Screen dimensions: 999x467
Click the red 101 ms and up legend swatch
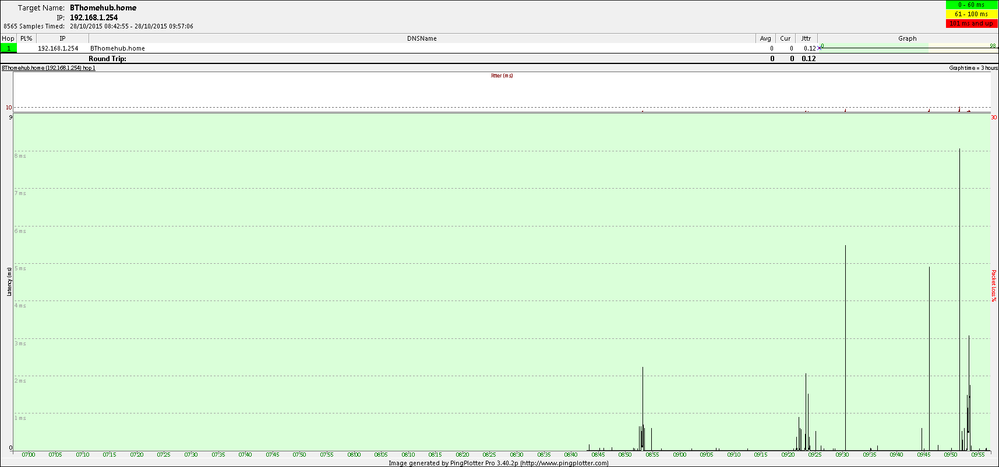click(x=972, y=24)
